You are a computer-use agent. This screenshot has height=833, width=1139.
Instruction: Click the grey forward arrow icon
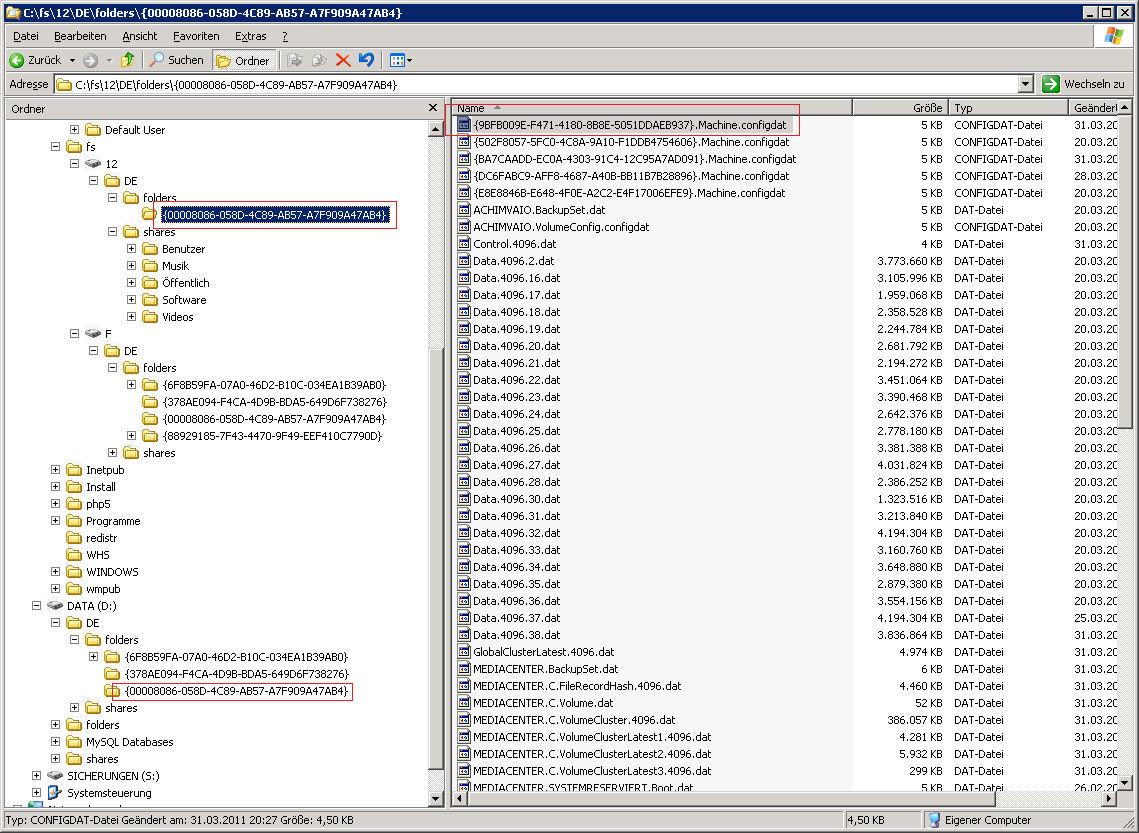point(91,60)
